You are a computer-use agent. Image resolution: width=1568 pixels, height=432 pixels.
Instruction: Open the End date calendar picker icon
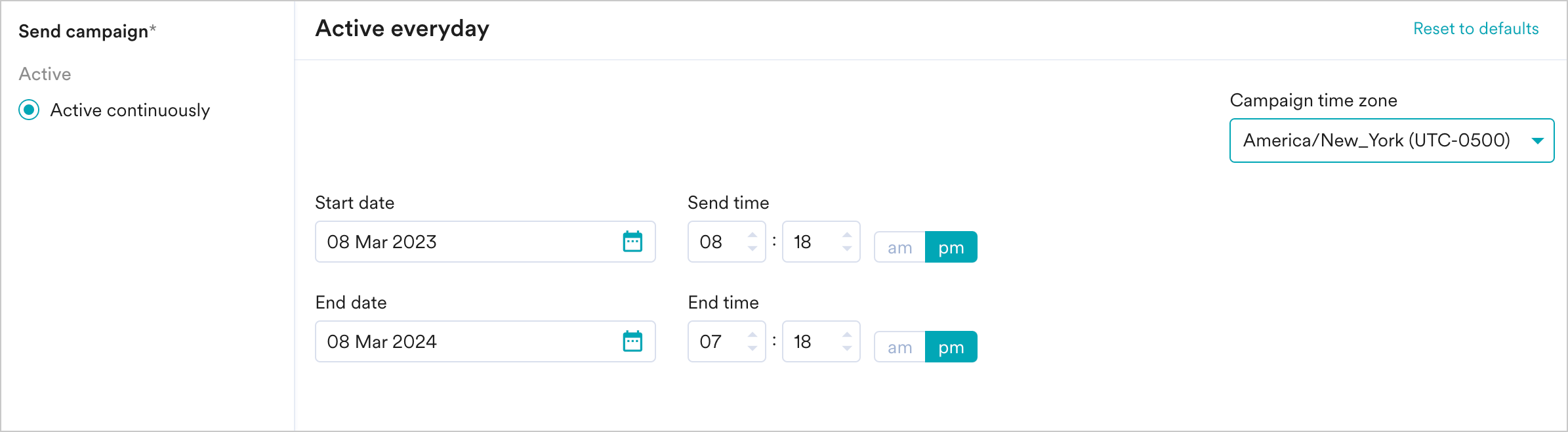tap(632, 341)
